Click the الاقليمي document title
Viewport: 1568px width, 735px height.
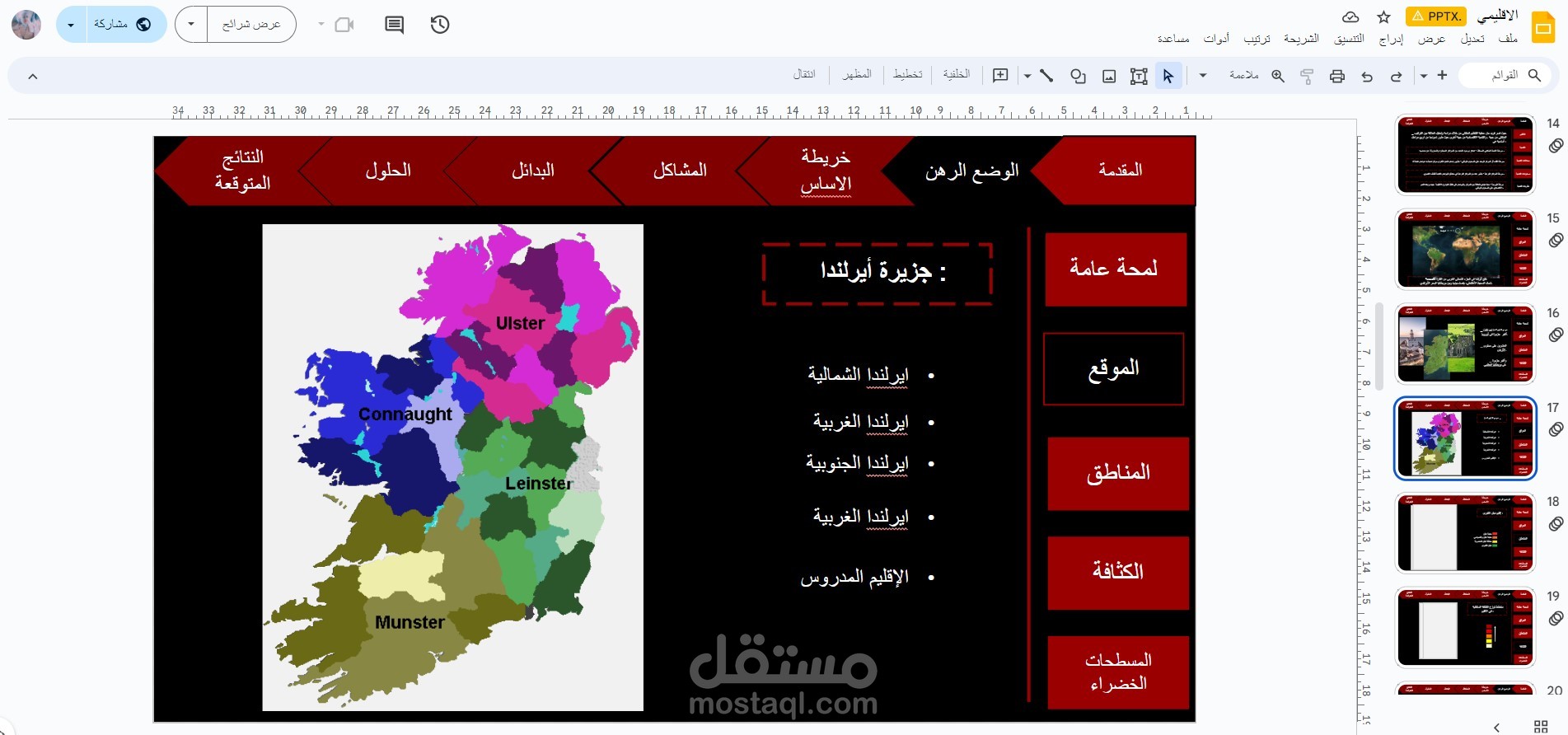(1497, 16)
